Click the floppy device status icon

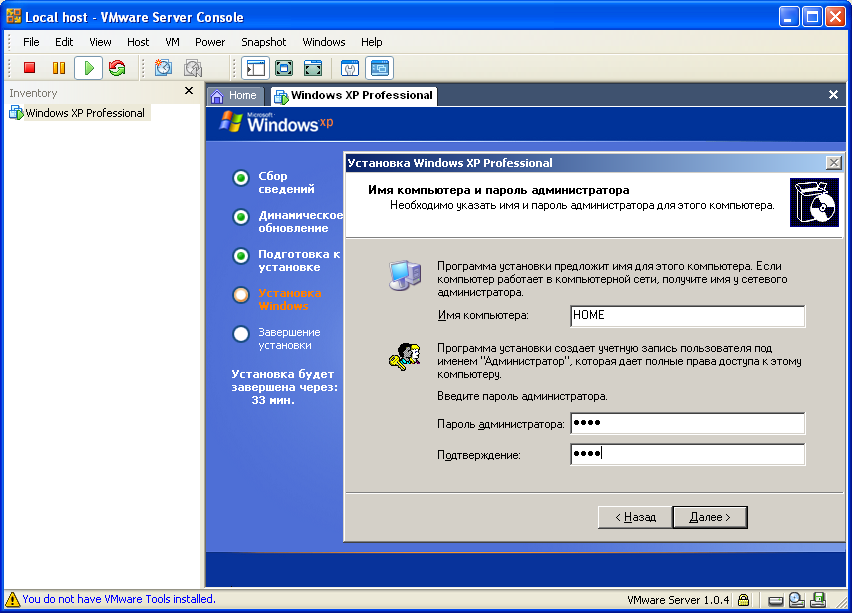pos(818,599)
